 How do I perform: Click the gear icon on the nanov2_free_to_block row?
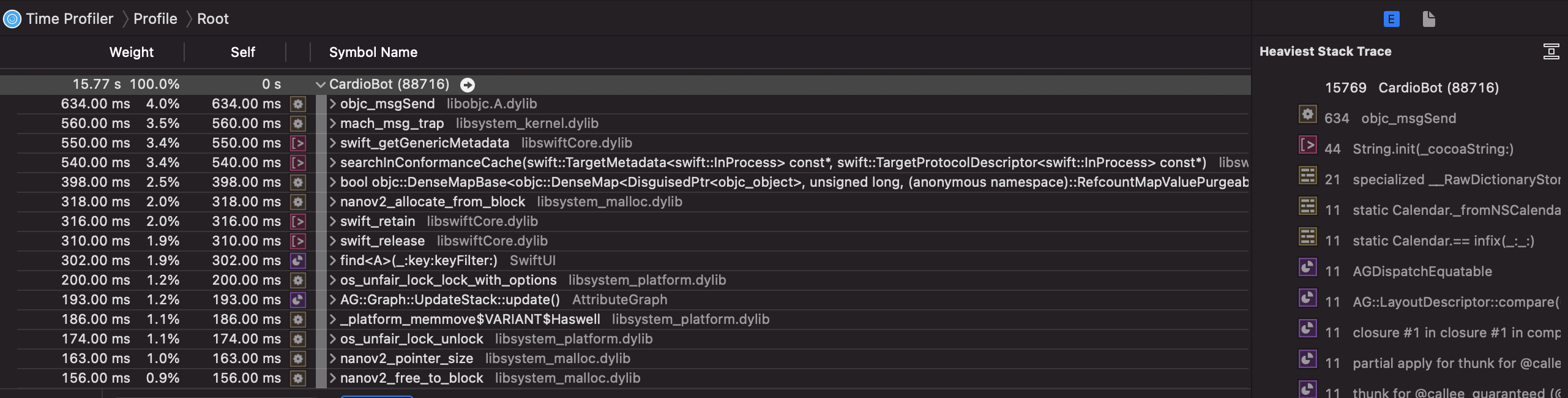click(298, 378)
